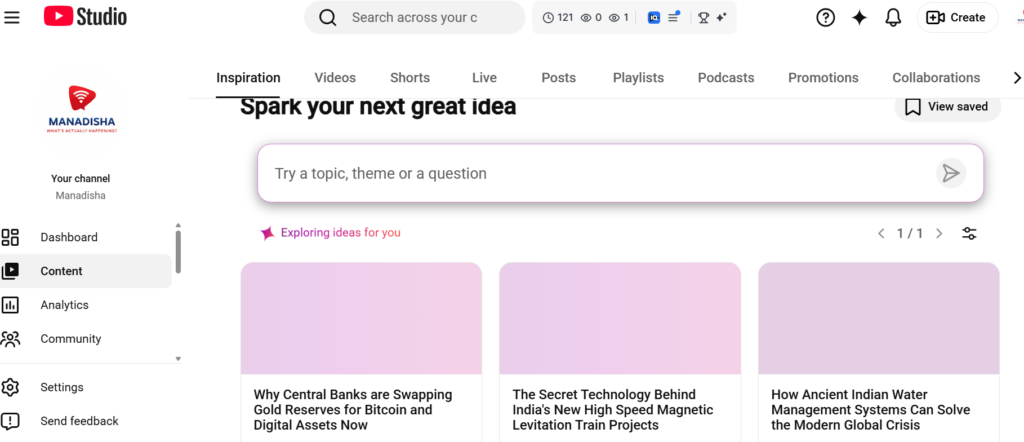Open the idea filter sliders icon

(x=970, y=234)
